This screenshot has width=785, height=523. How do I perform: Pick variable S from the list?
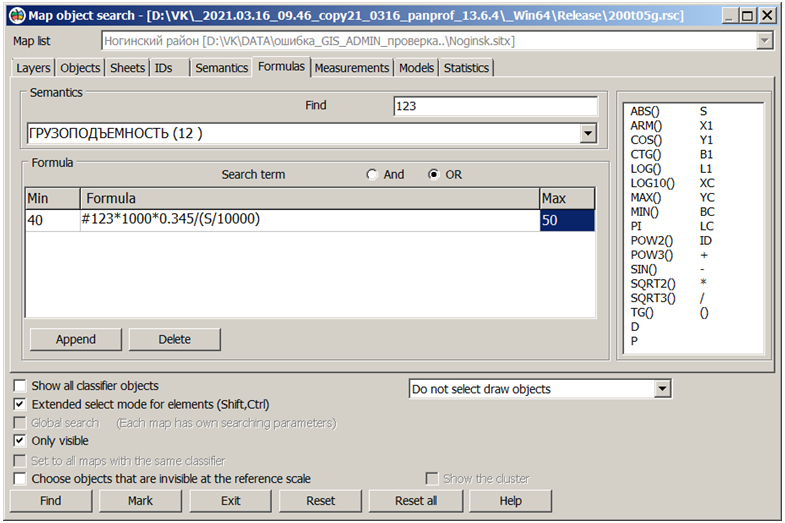(x=703, y=112)
